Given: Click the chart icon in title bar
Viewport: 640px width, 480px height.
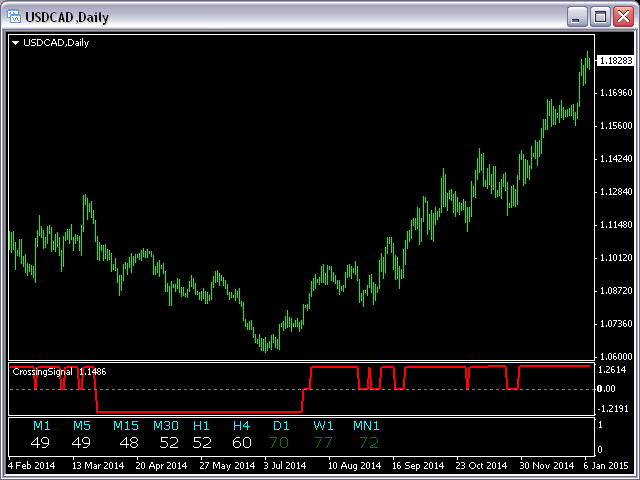Looking at the screenshot, I should [x=14, y=17].
